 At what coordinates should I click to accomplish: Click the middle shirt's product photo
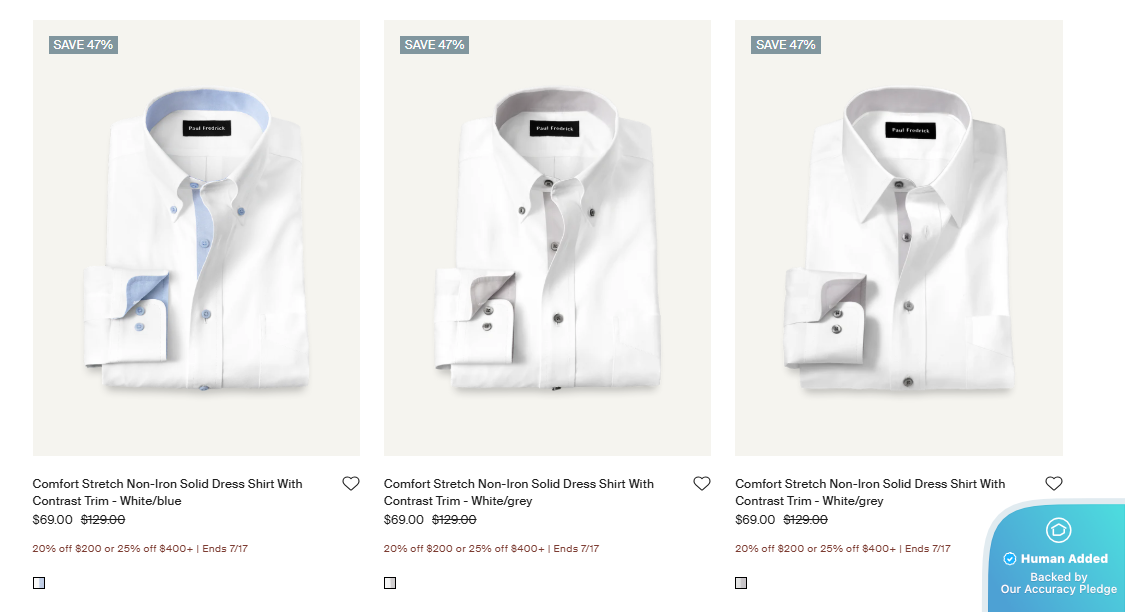pos(547,235)
